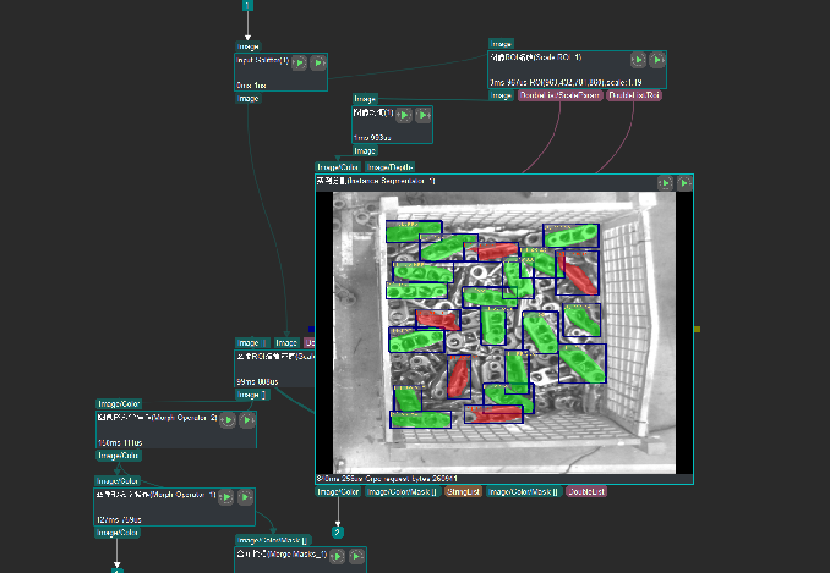Click the input connector labeled 1

(x=247, y=5)
